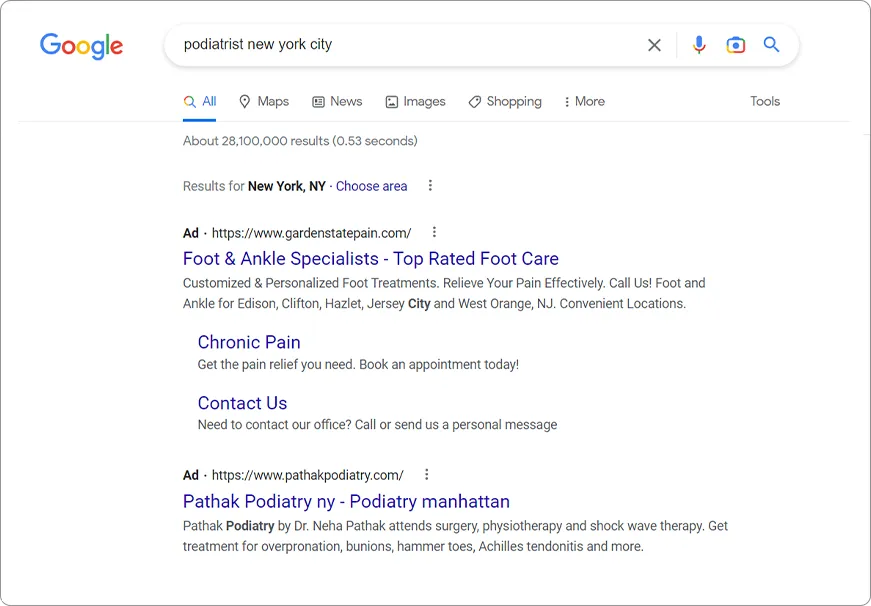
Task: Click the blue magnifier search button
Action: click(771, 45)
